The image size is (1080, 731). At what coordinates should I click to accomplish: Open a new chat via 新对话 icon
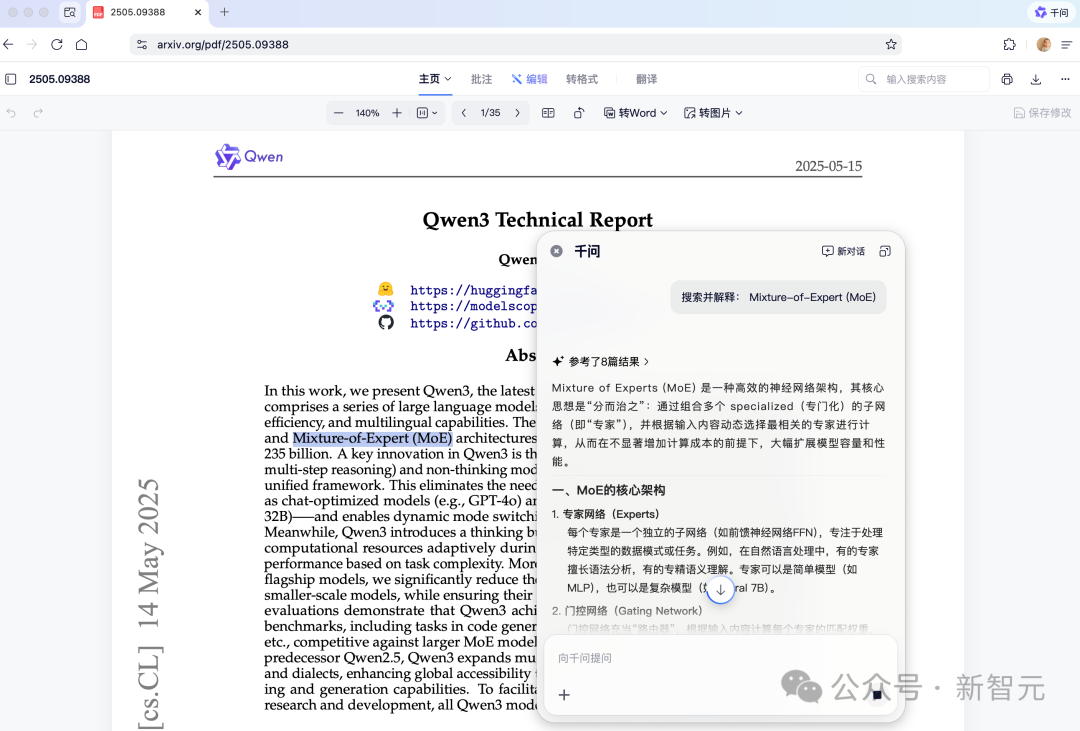(x=843, y=251)
